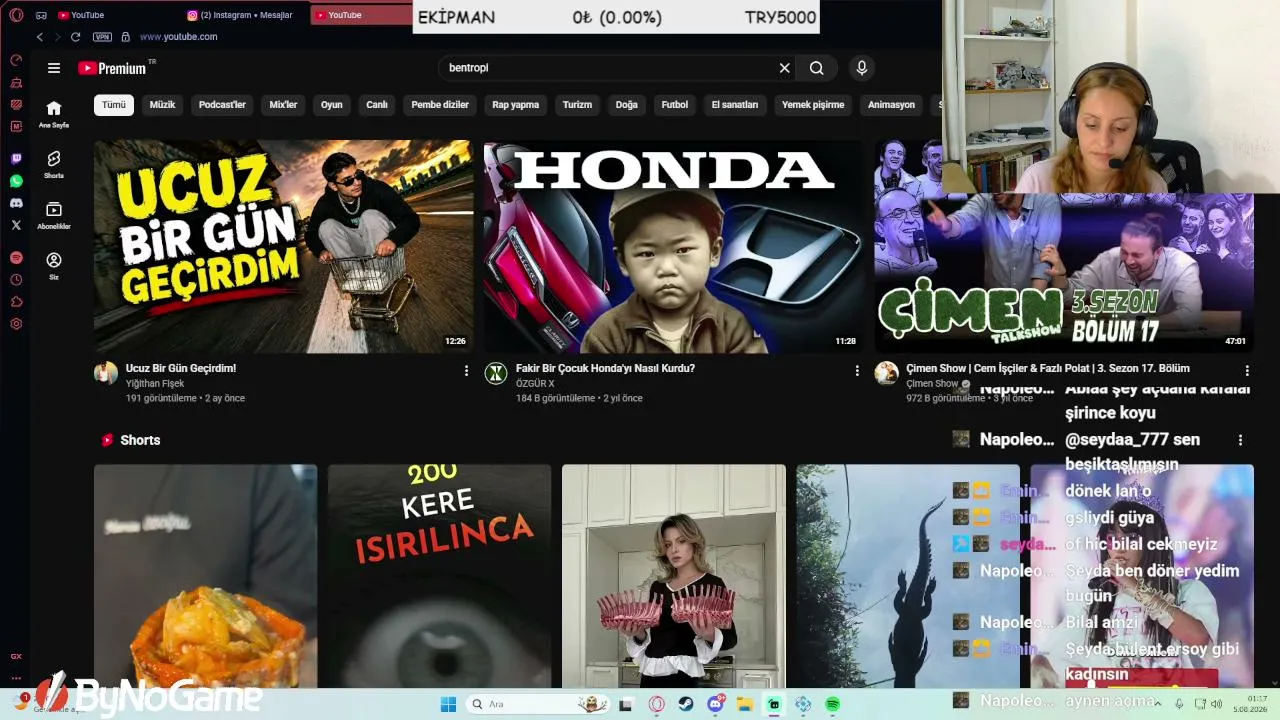The height and width of the screenshot is (720, 1280).
Task: Select the Turizm filter chip
Action: [x=577, y=105]
